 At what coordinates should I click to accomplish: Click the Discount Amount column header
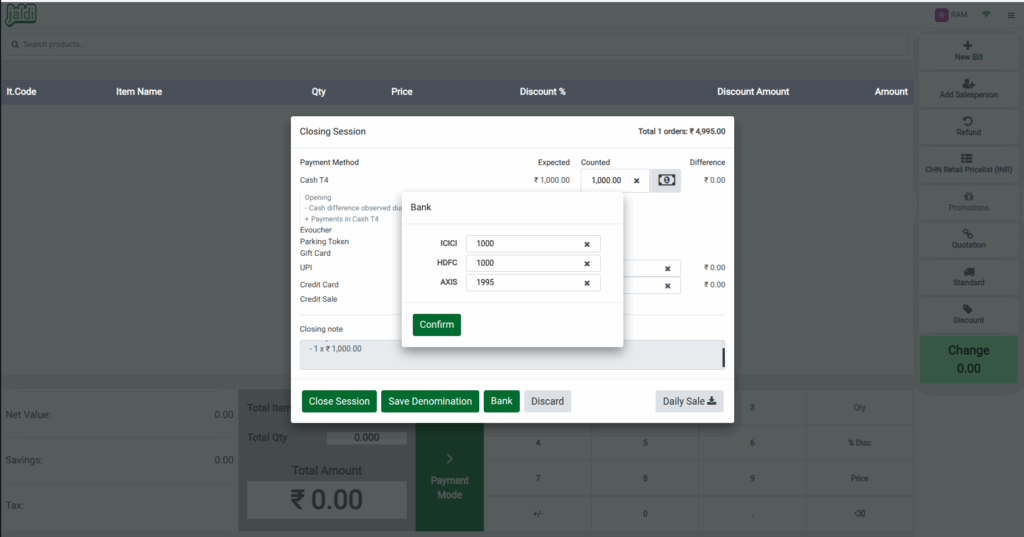coord(753,92)
